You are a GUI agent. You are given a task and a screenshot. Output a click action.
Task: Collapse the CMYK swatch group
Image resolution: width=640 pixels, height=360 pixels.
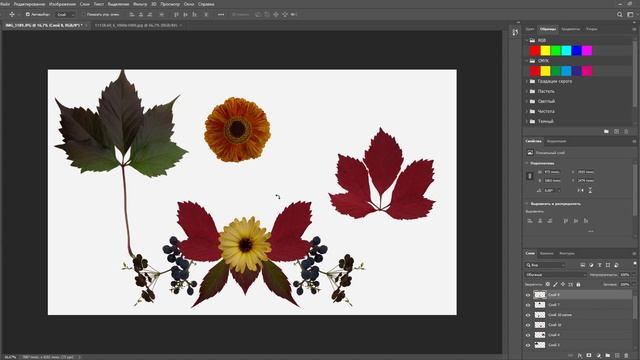point(527,61)
